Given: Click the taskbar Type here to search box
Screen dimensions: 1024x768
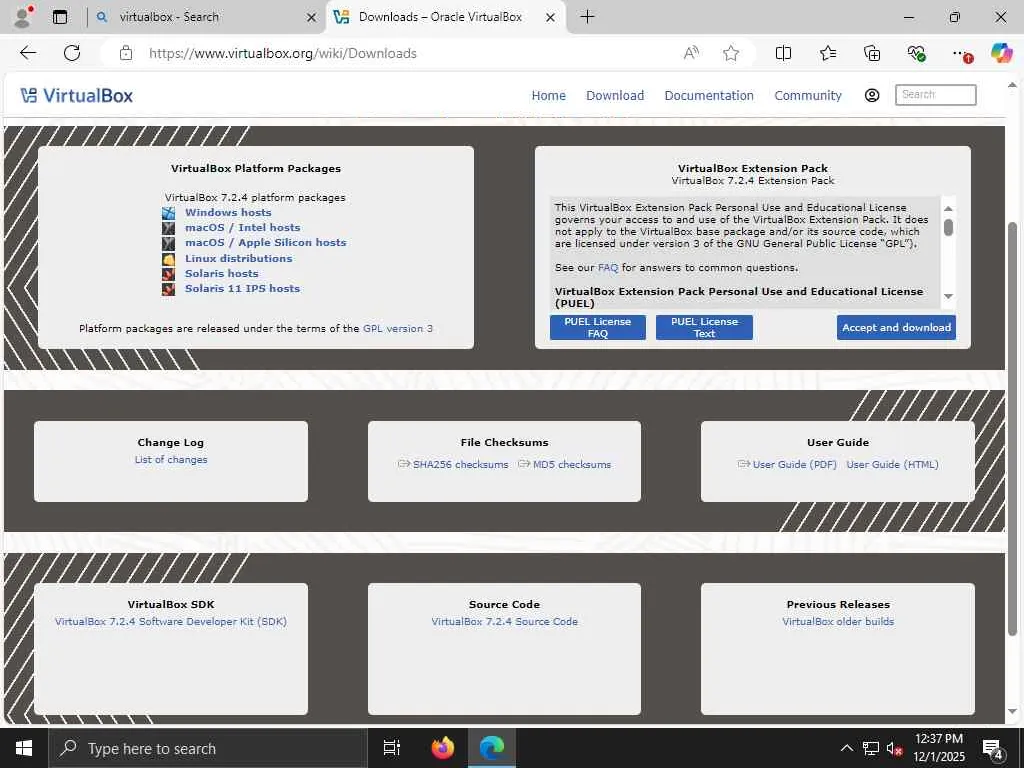Looking at the screenshot, I should click(208, 748).
